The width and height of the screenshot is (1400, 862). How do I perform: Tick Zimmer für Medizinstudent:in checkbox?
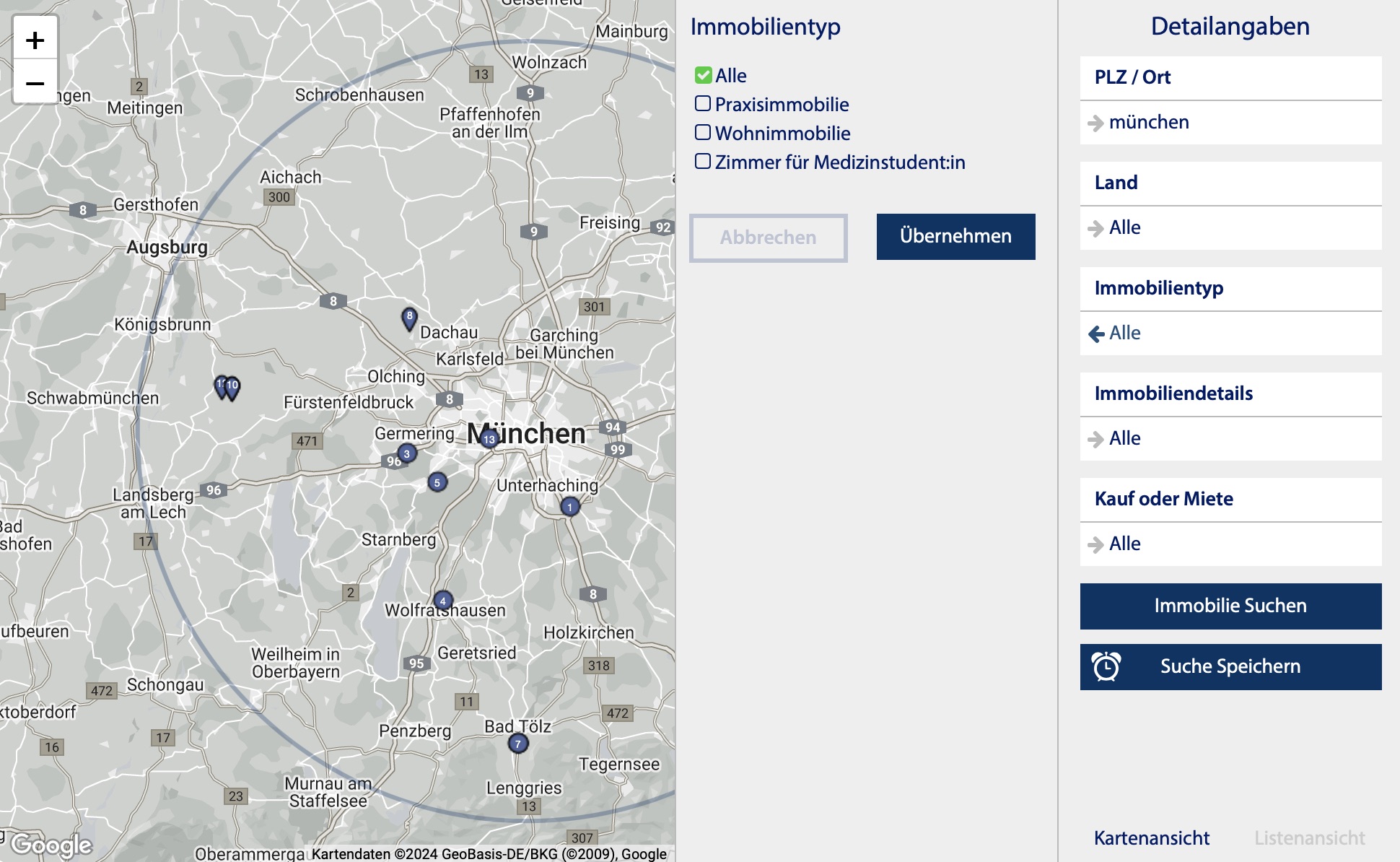point(703,162)
